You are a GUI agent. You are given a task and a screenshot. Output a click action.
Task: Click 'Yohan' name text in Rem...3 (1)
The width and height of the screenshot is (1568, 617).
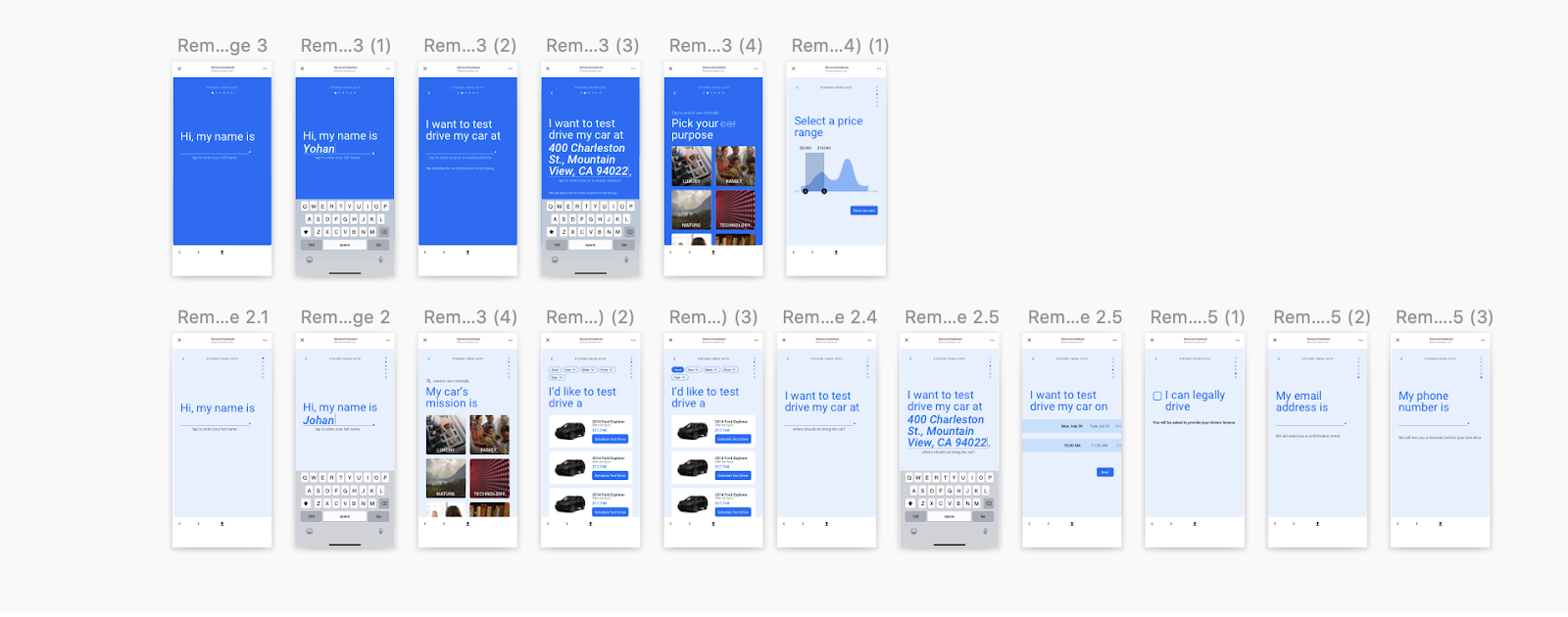tap(318, 149)
